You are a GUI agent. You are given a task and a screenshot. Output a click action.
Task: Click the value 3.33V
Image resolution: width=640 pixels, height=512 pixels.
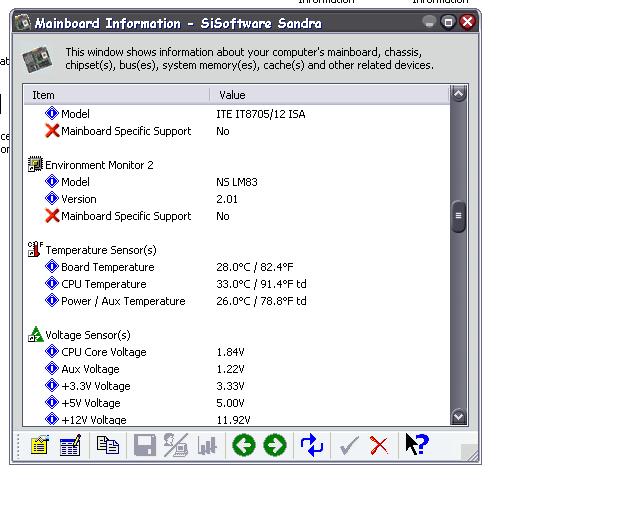[230, 386]
